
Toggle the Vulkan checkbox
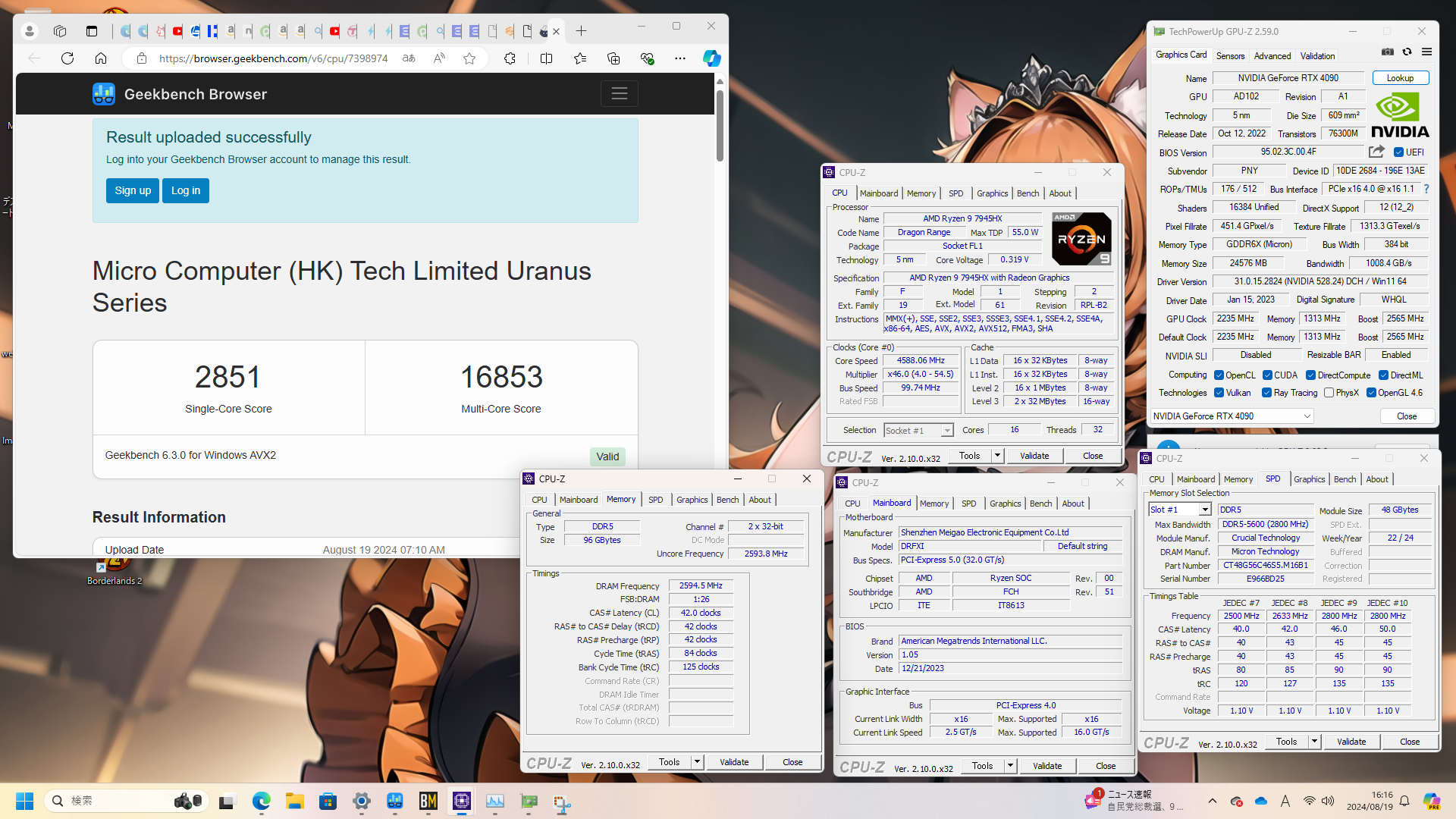(x=1219, y=393)
